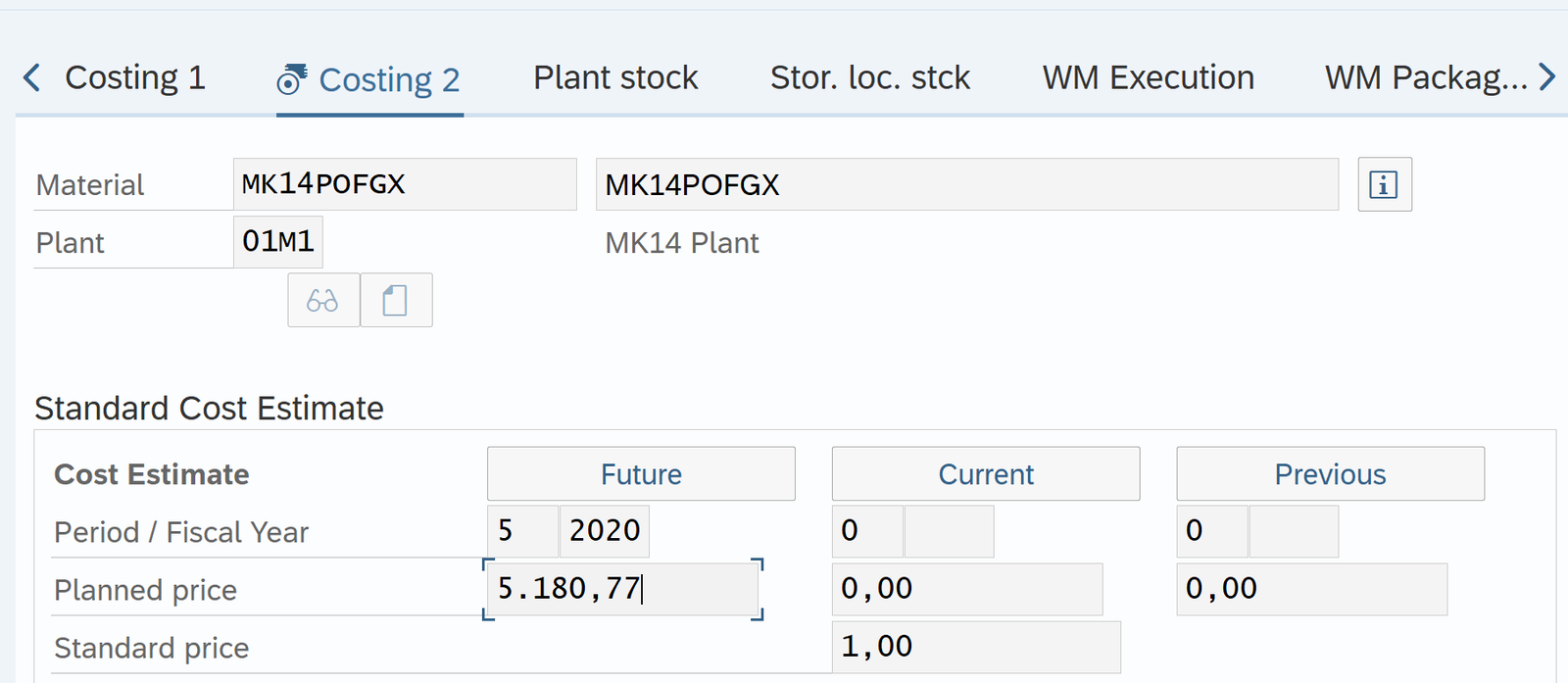Open the Stor. loc. stck tab
This screenshot has width=1568, height=683.
click(869, 77)
